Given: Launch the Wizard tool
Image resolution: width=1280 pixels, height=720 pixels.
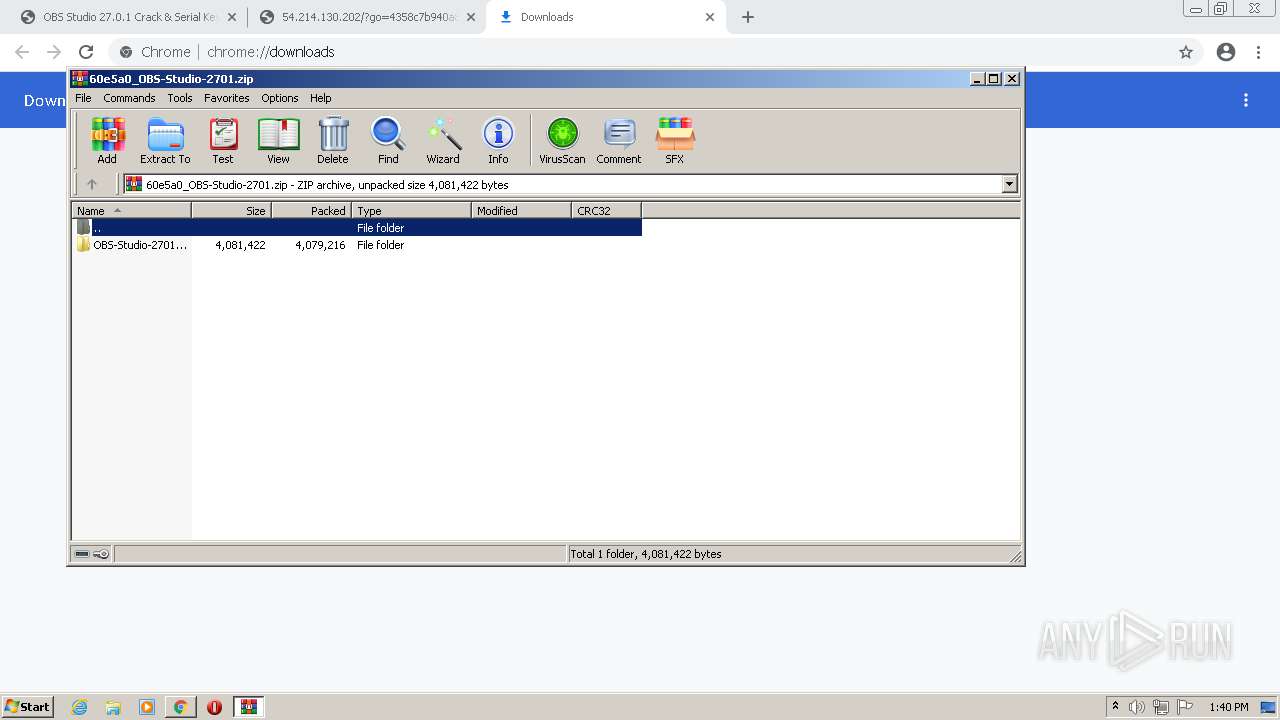Looking at the screenshot, I should click(443, 140).
